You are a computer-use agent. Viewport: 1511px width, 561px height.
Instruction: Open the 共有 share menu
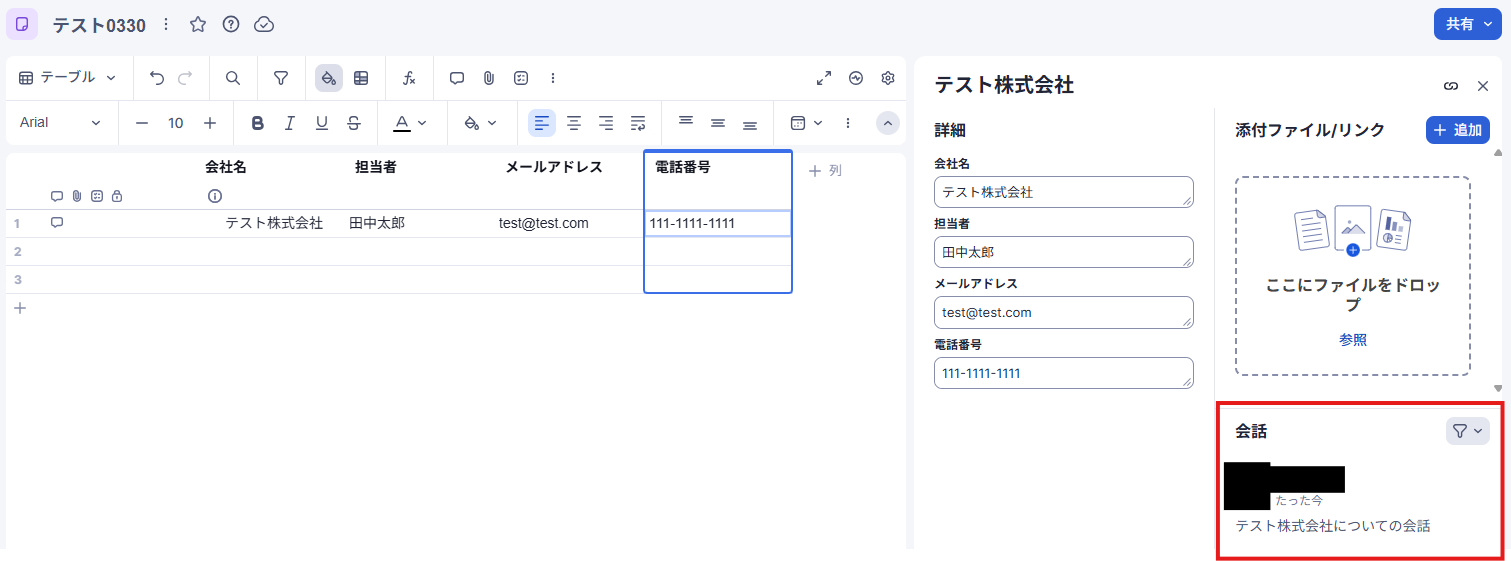coord(1467,24)
